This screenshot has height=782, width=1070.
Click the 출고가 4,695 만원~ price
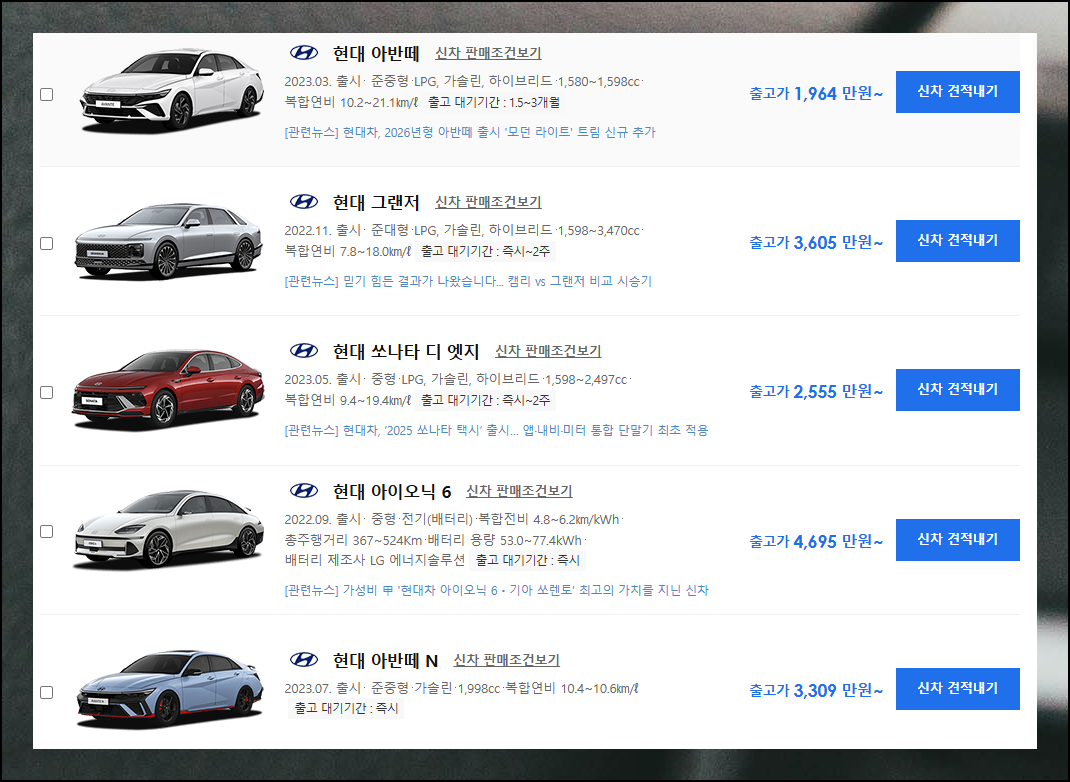(x=816, y=541)
